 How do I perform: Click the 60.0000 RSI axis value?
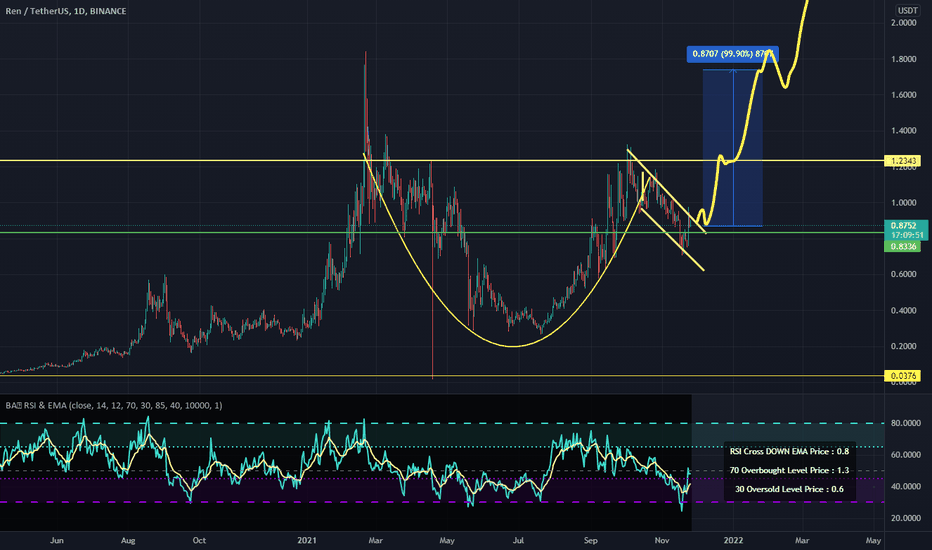click(x=905, y=455)
